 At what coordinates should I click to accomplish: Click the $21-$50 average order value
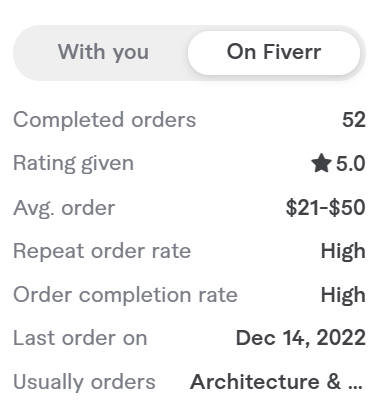tap(326, 208)
